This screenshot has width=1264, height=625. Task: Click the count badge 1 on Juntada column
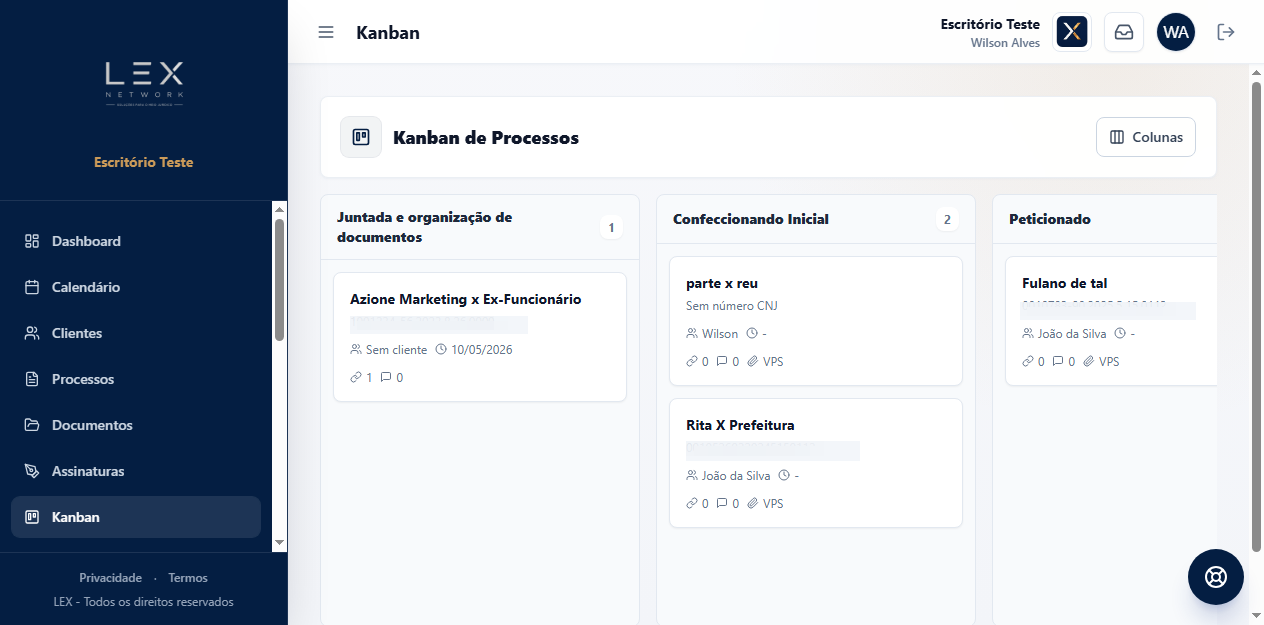611,228
